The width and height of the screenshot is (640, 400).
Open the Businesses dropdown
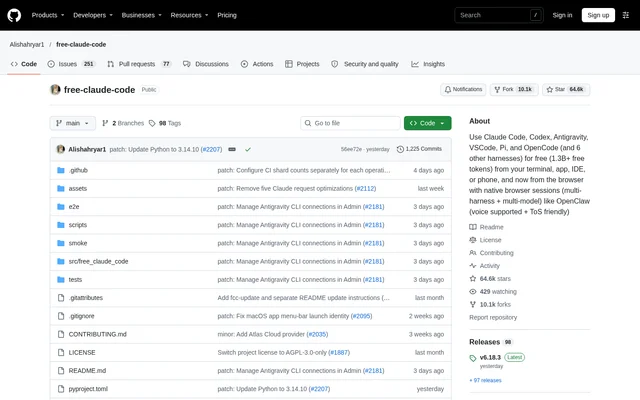(142, 15)
